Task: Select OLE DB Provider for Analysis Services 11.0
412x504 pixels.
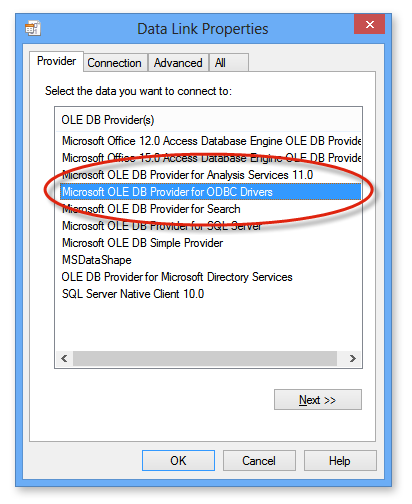Action: (x=211, y=175)
